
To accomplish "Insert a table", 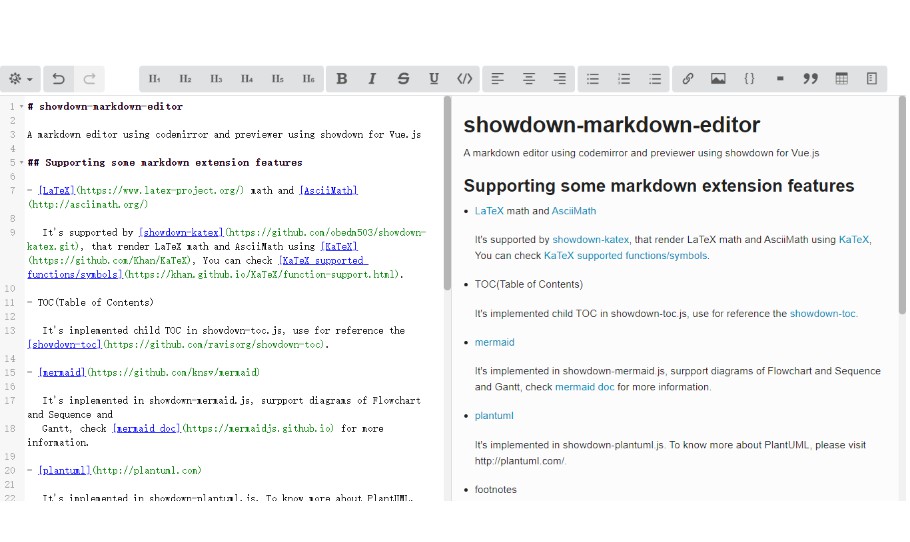I will pos(842,79).
